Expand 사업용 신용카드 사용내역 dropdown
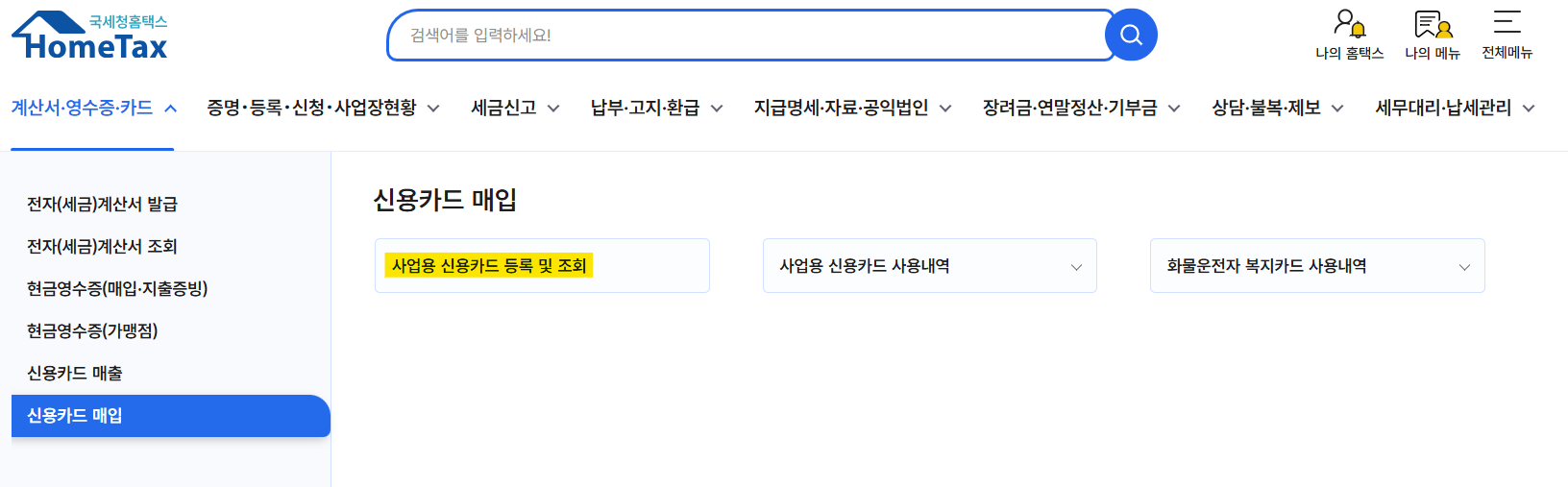 [929, 266]
